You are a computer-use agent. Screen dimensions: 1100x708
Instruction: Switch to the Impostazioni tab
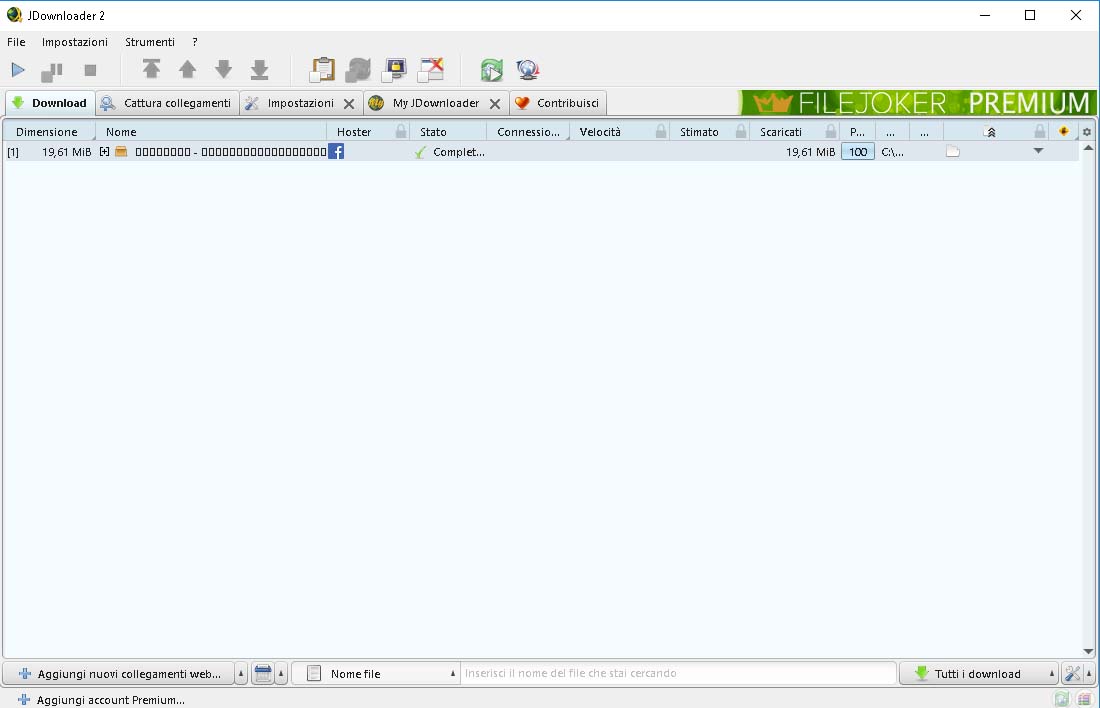(x=300, y=103)
